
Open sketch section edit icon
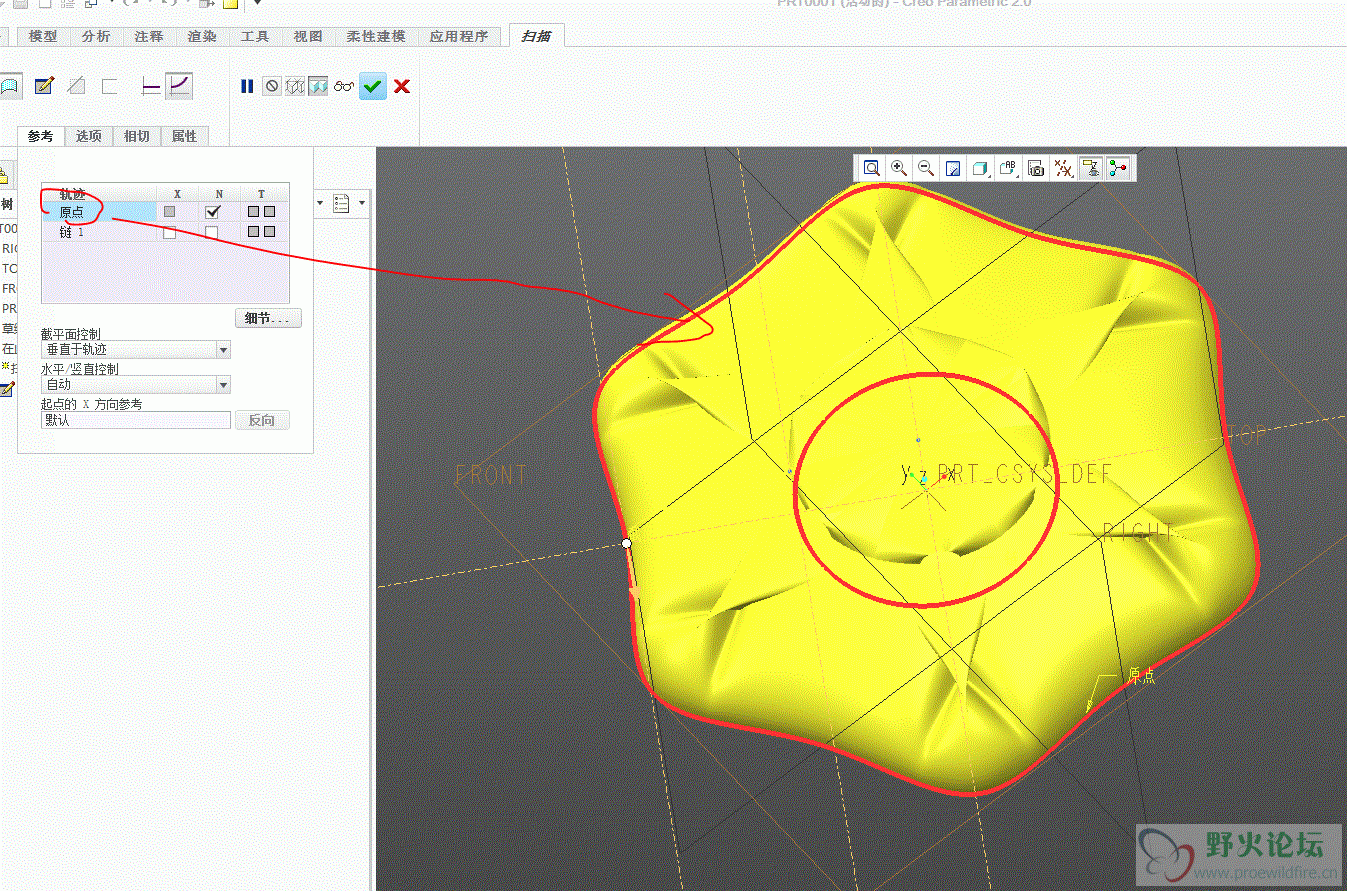coord(44,87)
